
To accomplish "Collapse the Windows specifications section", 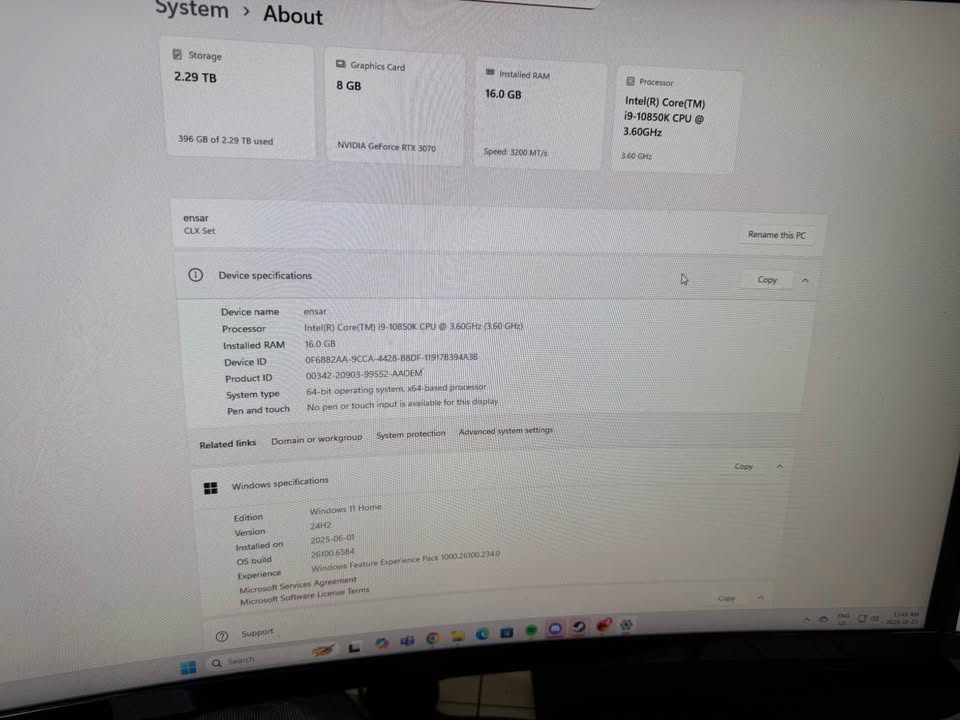I will click(x=779, y=467).
